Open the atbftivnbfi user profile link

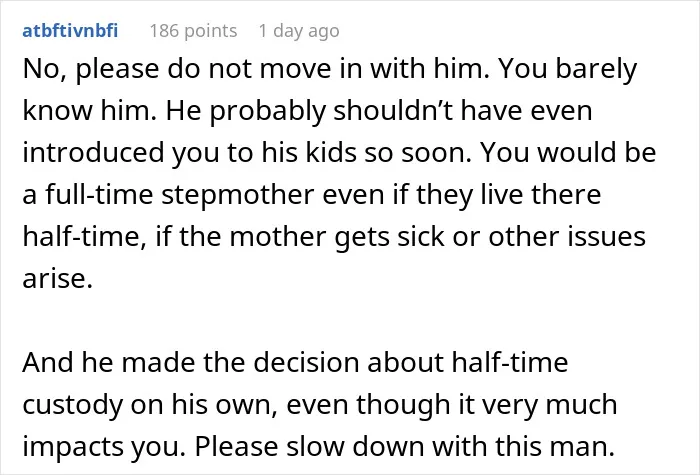click(x=70, y=31)
